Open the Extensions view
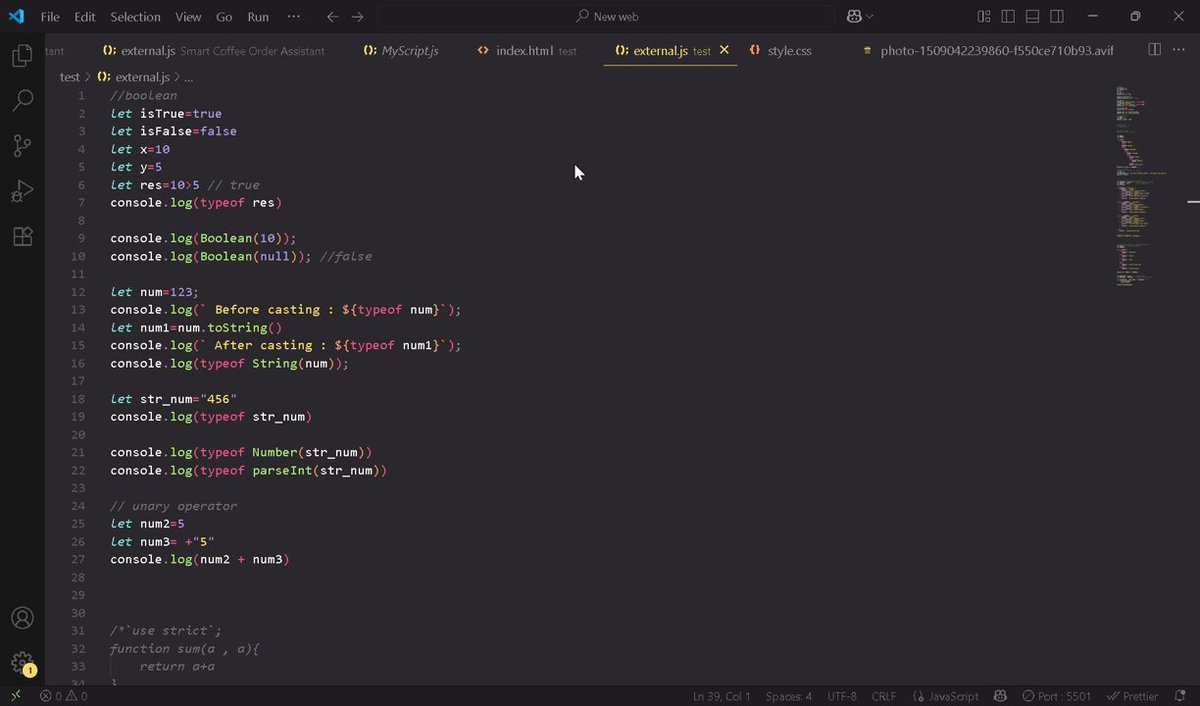The width and height of the screenshot is (1200, 706). pos(22,236)
